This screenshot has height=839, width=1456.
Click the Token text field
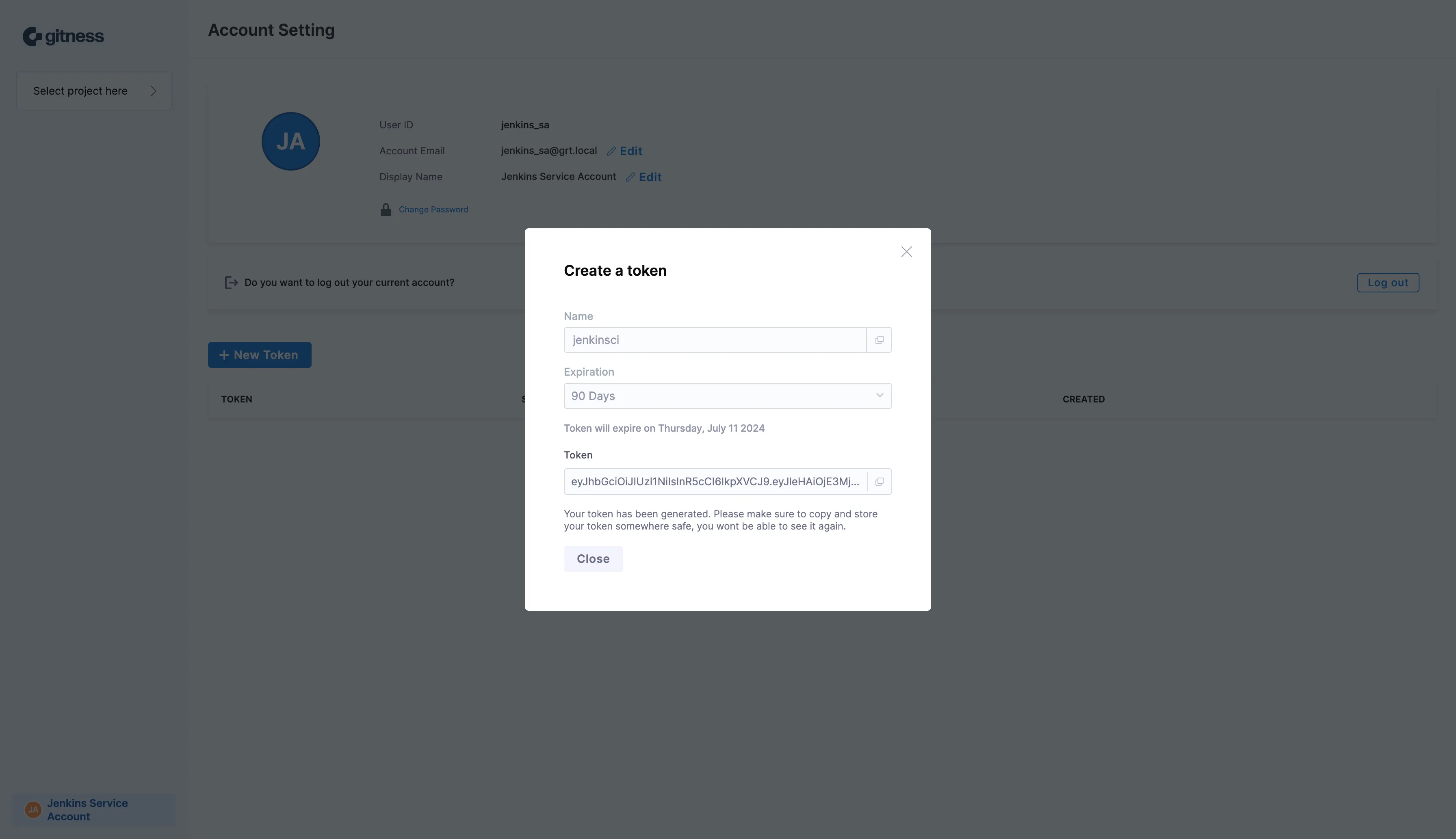(x=715, y=482)
